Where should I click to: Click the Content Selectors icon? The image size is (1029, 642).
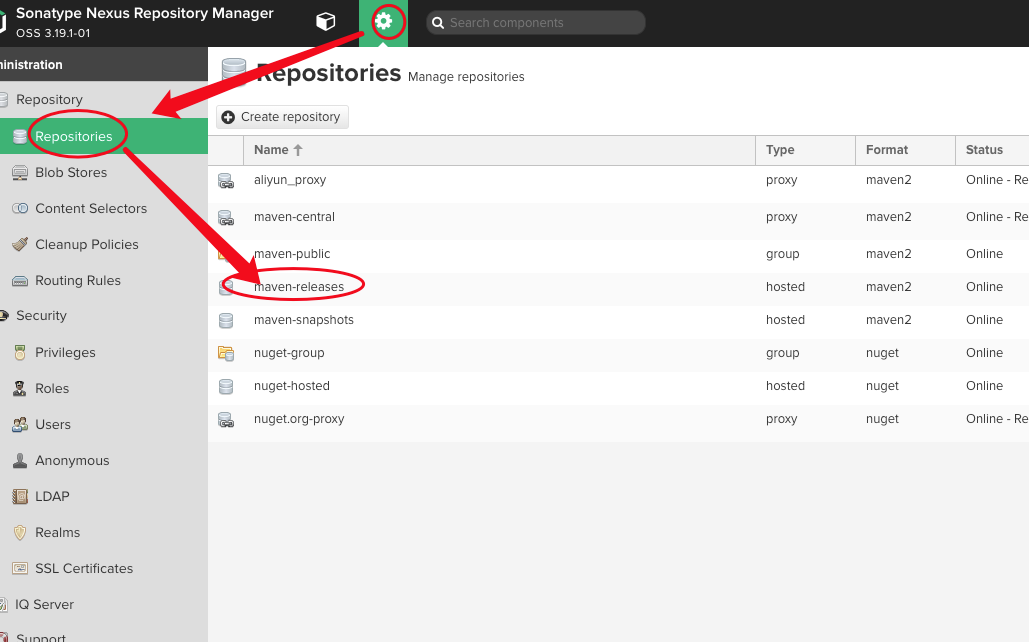[20, 208]
